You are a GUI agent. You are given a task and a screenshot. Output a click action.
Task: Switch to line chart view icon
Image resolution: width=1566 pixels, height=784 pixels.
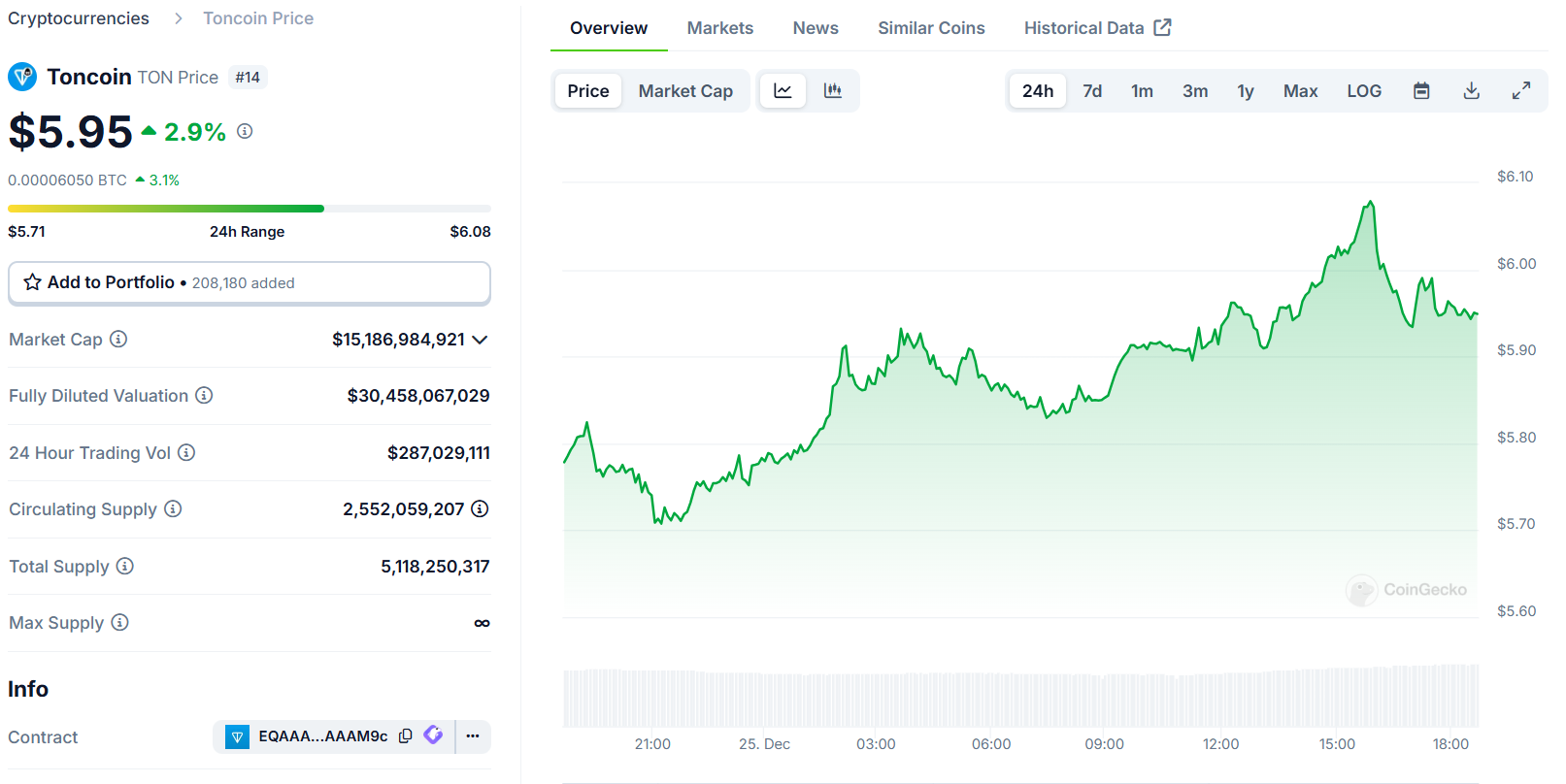(783, 90)
